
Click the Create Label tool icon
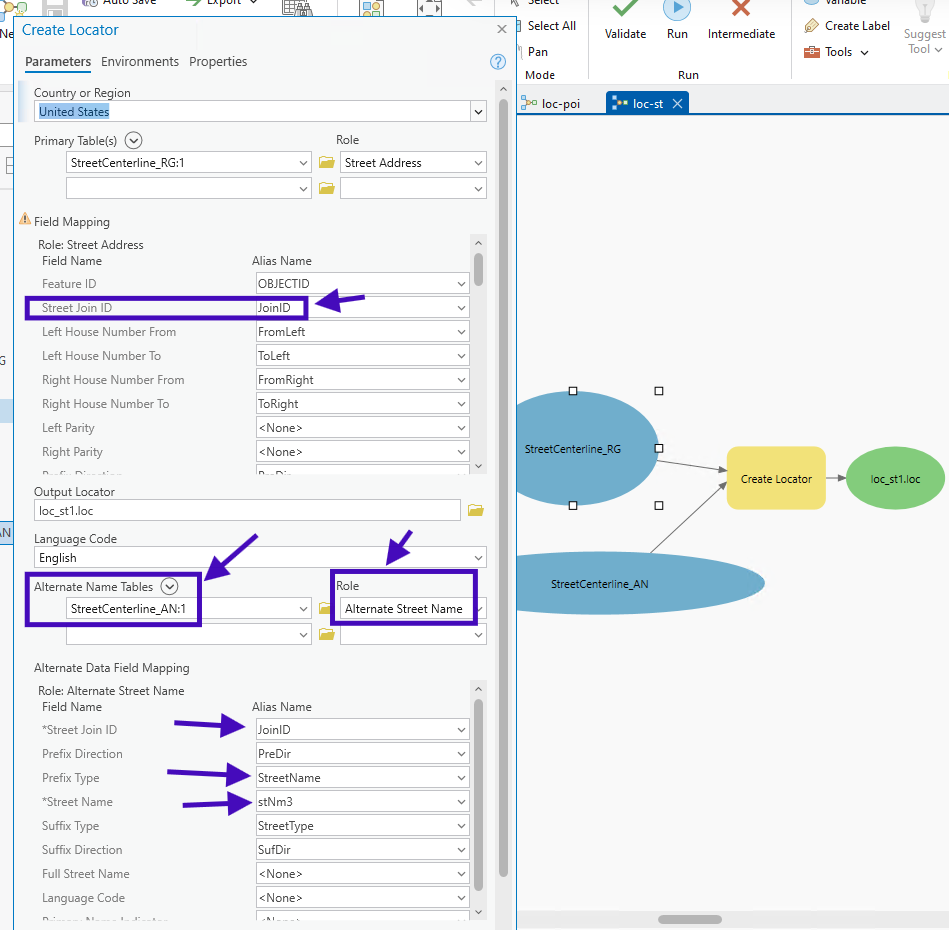click(811, 26)
